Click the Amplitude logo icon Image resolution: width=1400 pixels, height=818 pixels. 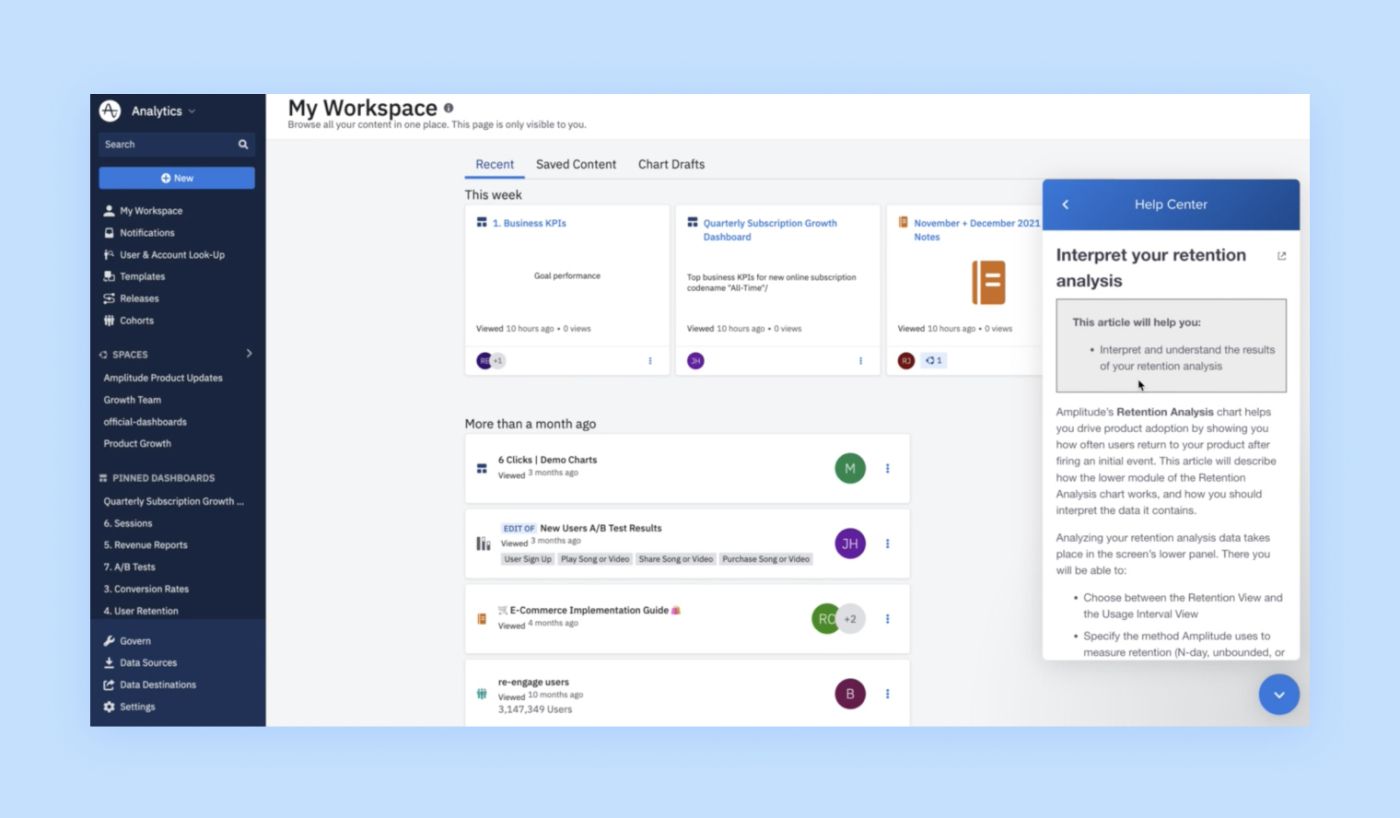point(110,111)
